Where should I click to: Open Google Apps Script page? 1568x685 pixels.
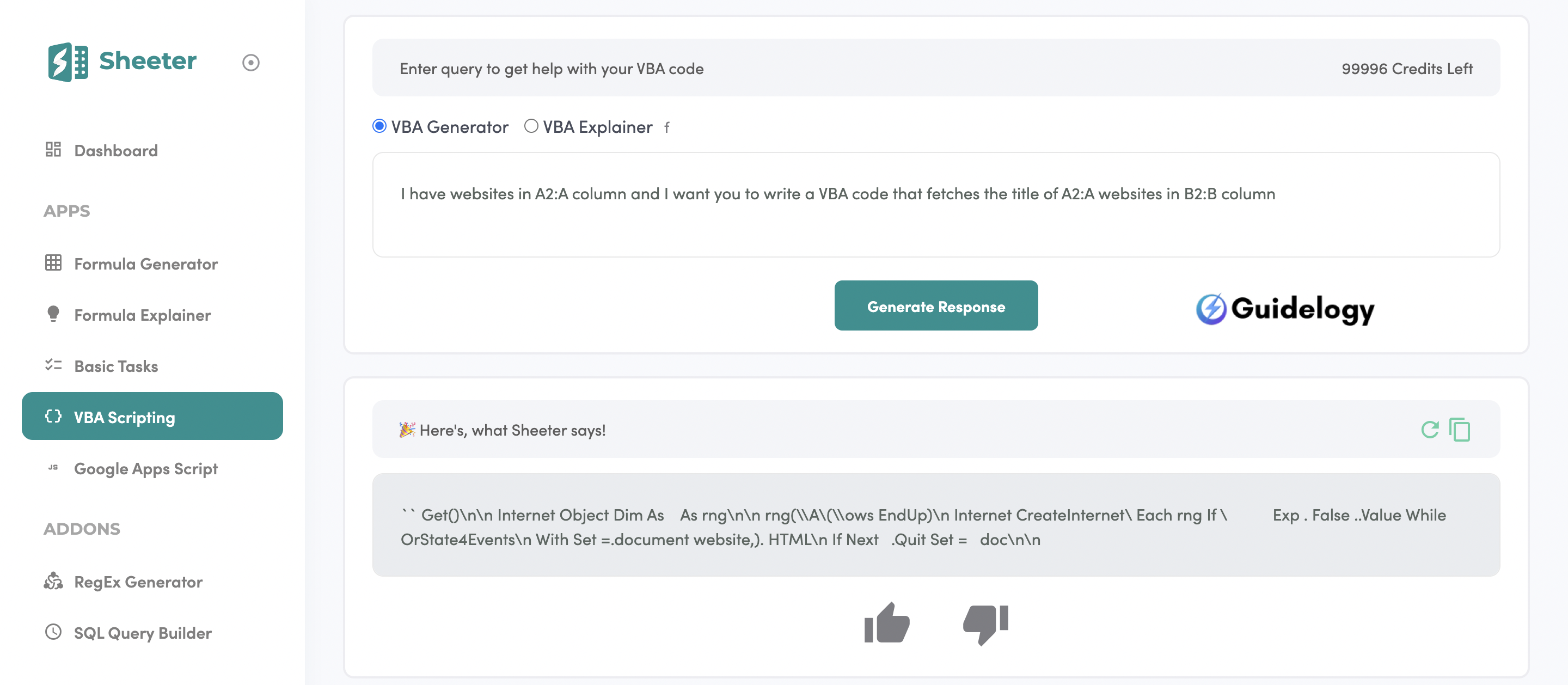click(x=145, y=468)
